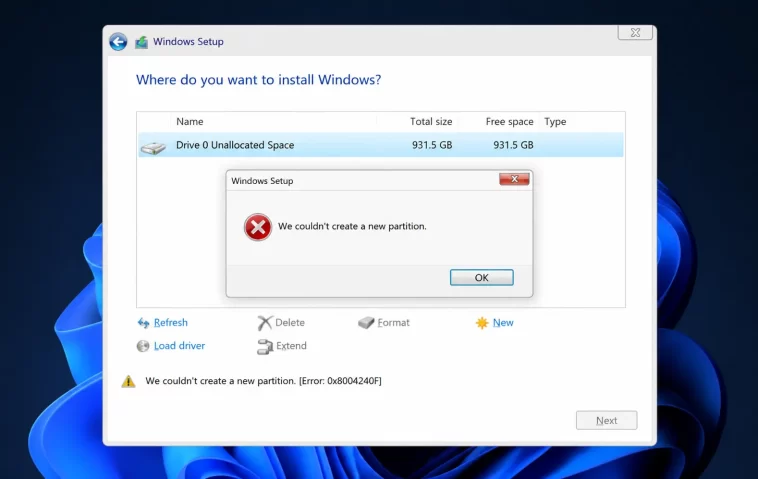
Task: Click the error 0x8004240F message text
Action: point(263,381)
